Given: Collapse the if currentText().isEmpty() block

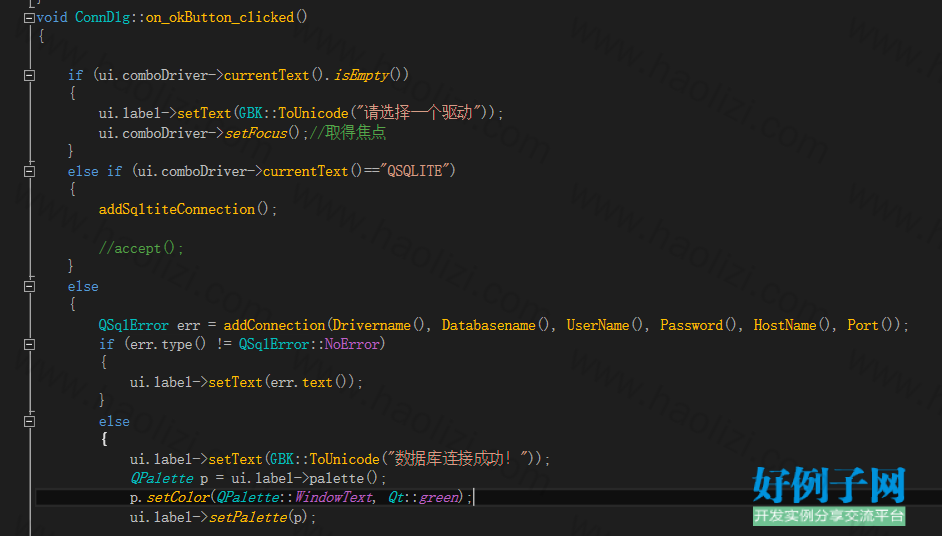Looking at the screenshot, I should (29, 76).
